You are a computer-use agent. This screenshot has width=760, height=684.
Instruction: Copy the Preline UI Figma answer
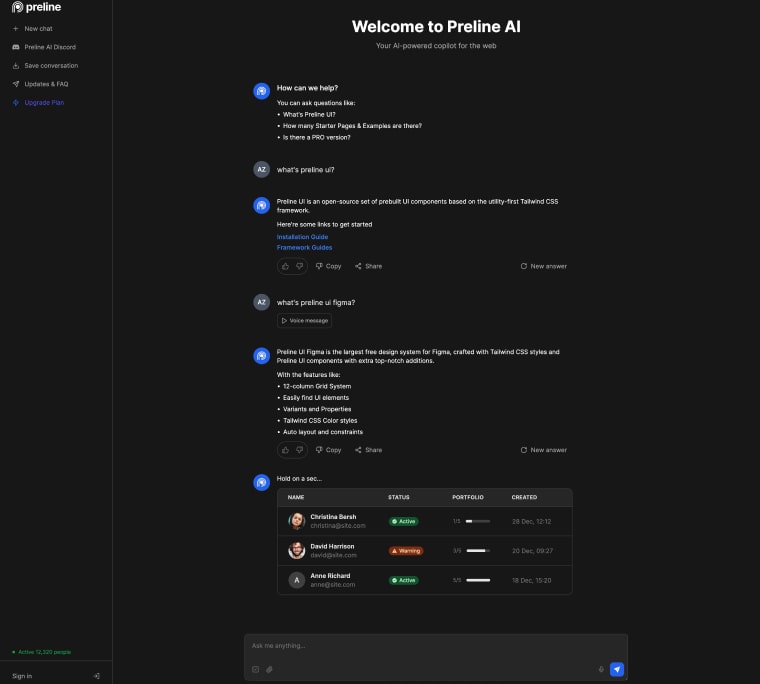pos(329,450)
